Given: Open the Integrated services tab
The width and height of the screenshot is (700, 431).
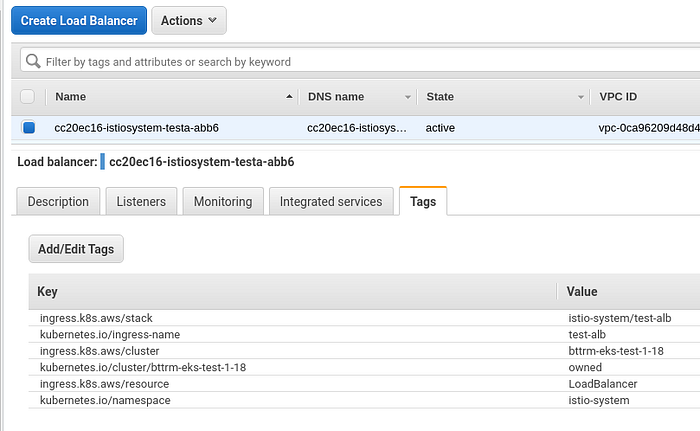Looking at the screenshot, I should click(331, 201).
